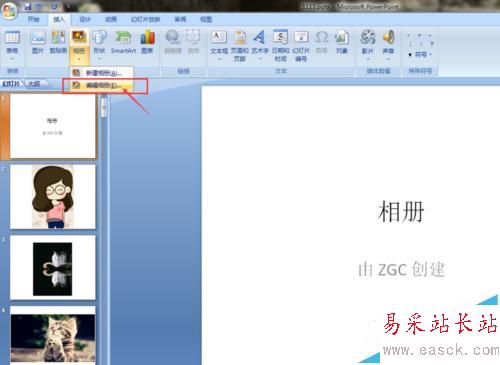Viewport: 500px width, 365px height.
Task: Insert date and time (日期和时间)
Action: tap(280, 45)
